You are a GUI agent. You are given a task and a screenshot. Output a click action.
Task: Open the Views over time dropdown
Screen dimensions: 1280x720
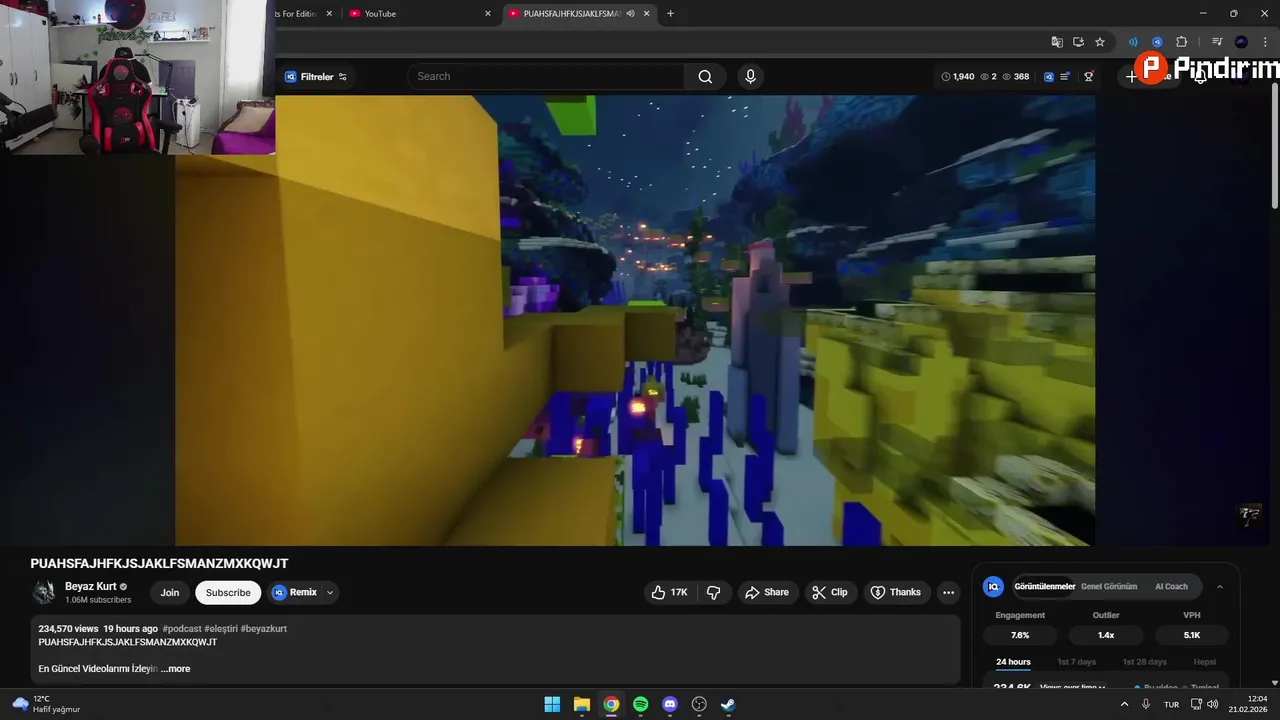point(1072,687)
